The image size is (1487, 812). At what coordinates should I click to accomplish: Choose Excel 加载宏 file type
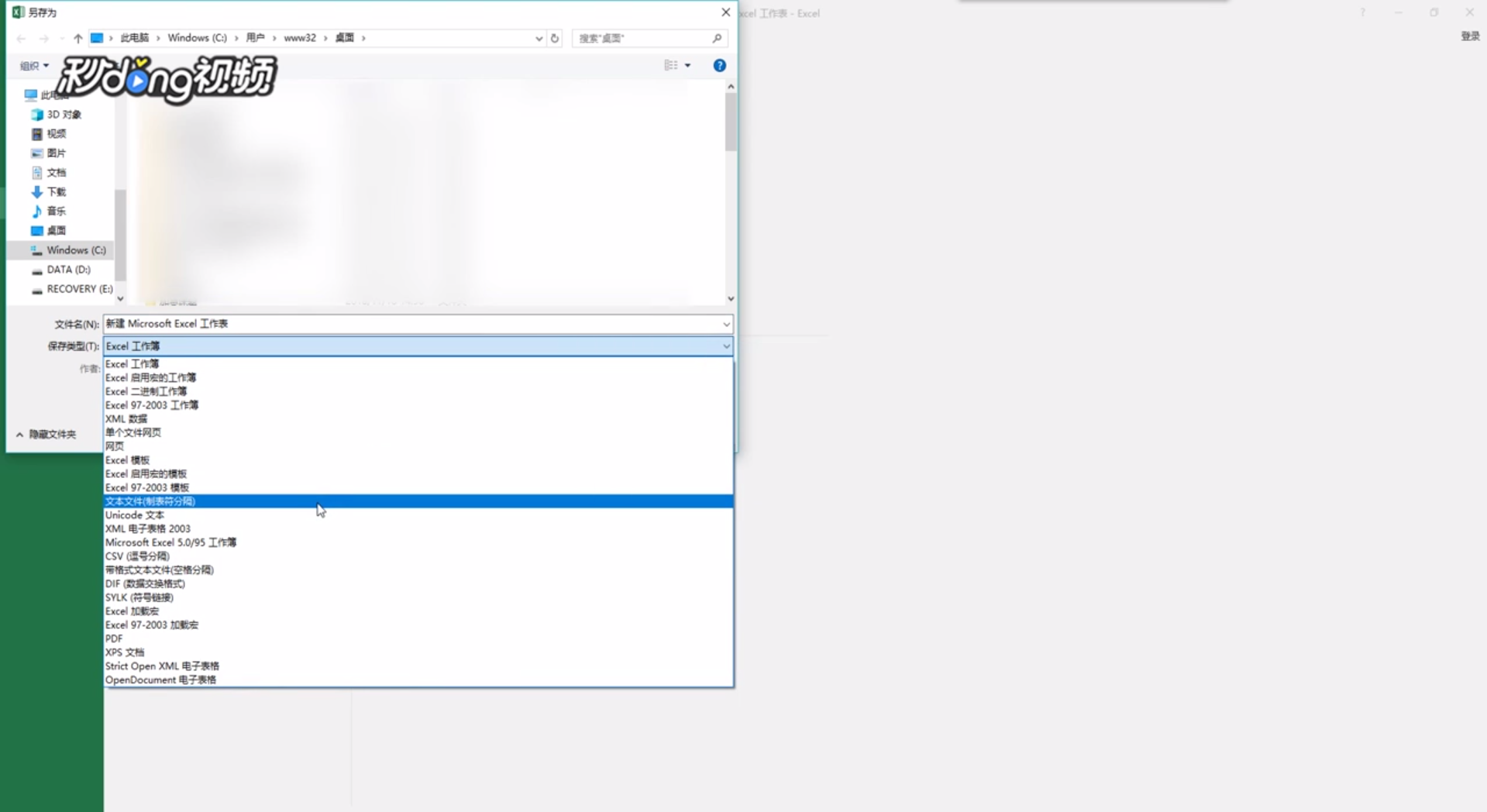(418, 611)
